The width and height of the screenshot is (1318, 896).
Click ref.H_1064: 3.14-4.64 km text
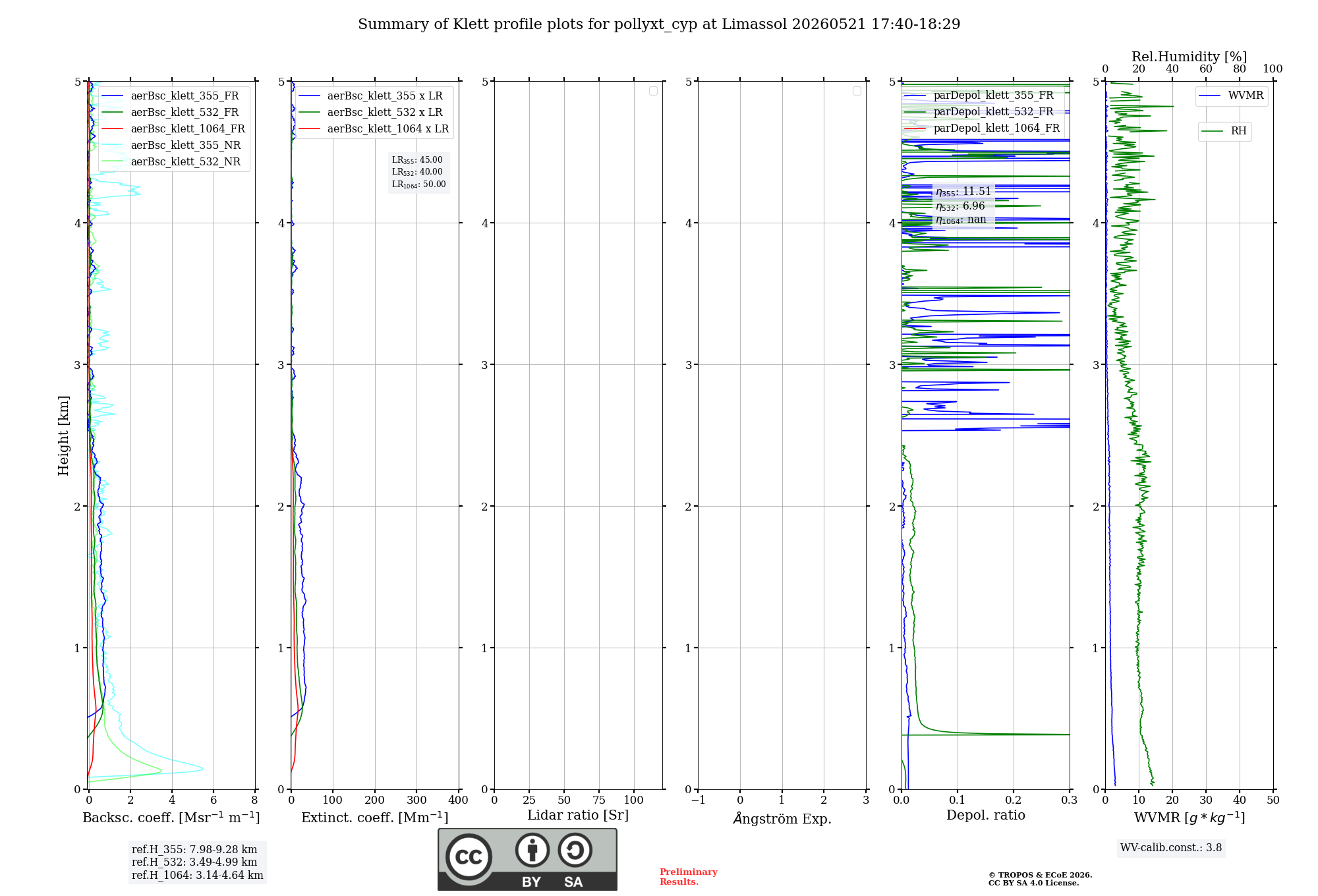[198, 876]
